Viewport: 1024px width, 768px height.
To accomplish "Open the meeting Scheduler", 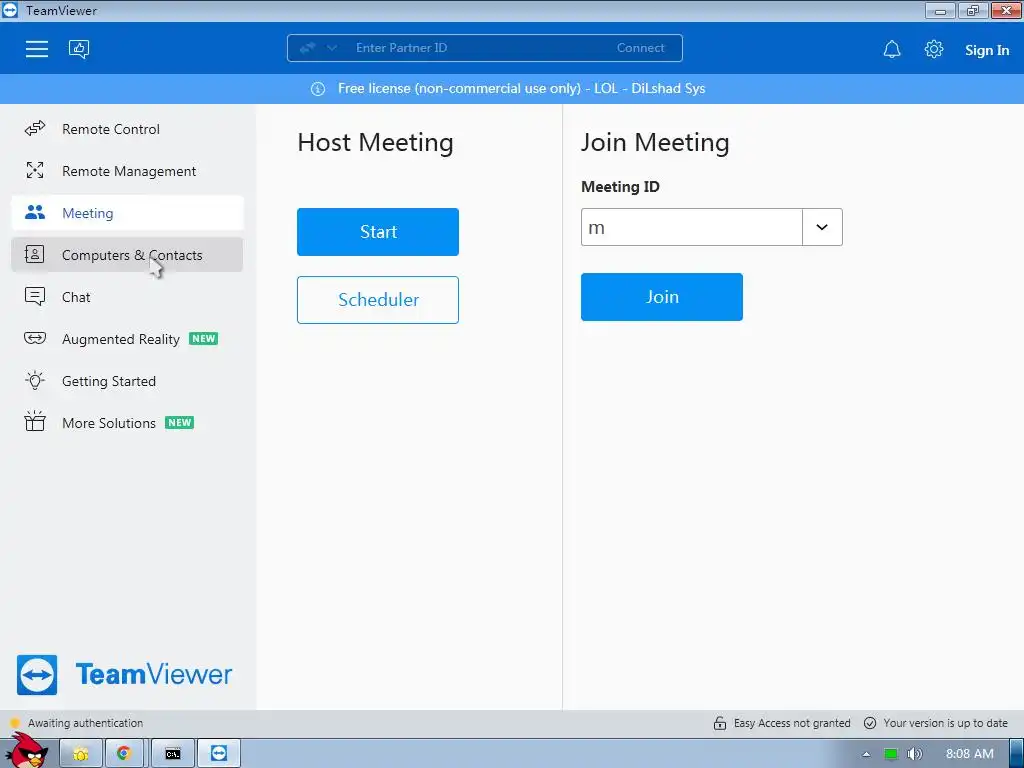I will click(x=378, y=300).
